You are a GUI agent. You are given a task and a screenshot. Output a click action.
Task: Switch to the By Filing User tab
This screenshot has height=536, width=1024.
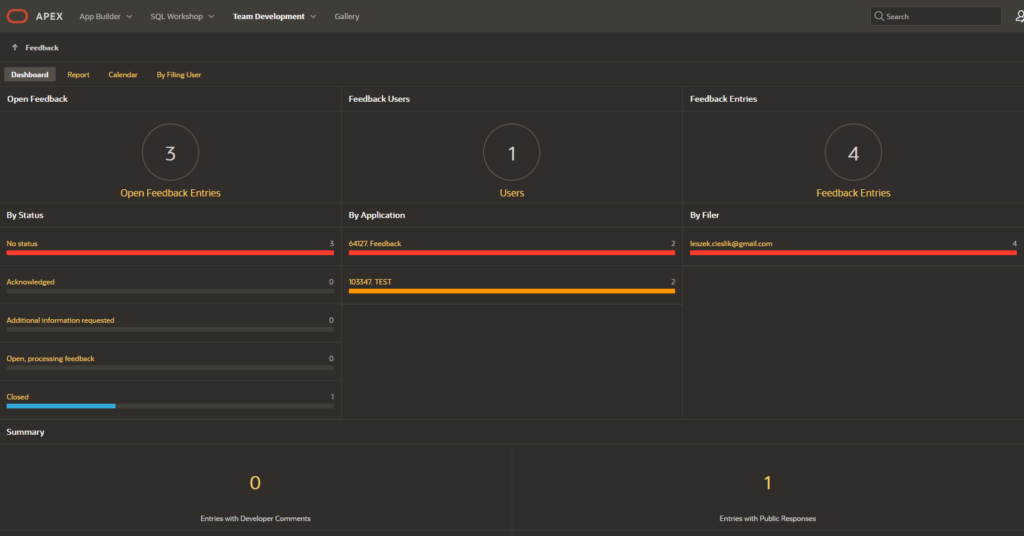tap(178, 74)
